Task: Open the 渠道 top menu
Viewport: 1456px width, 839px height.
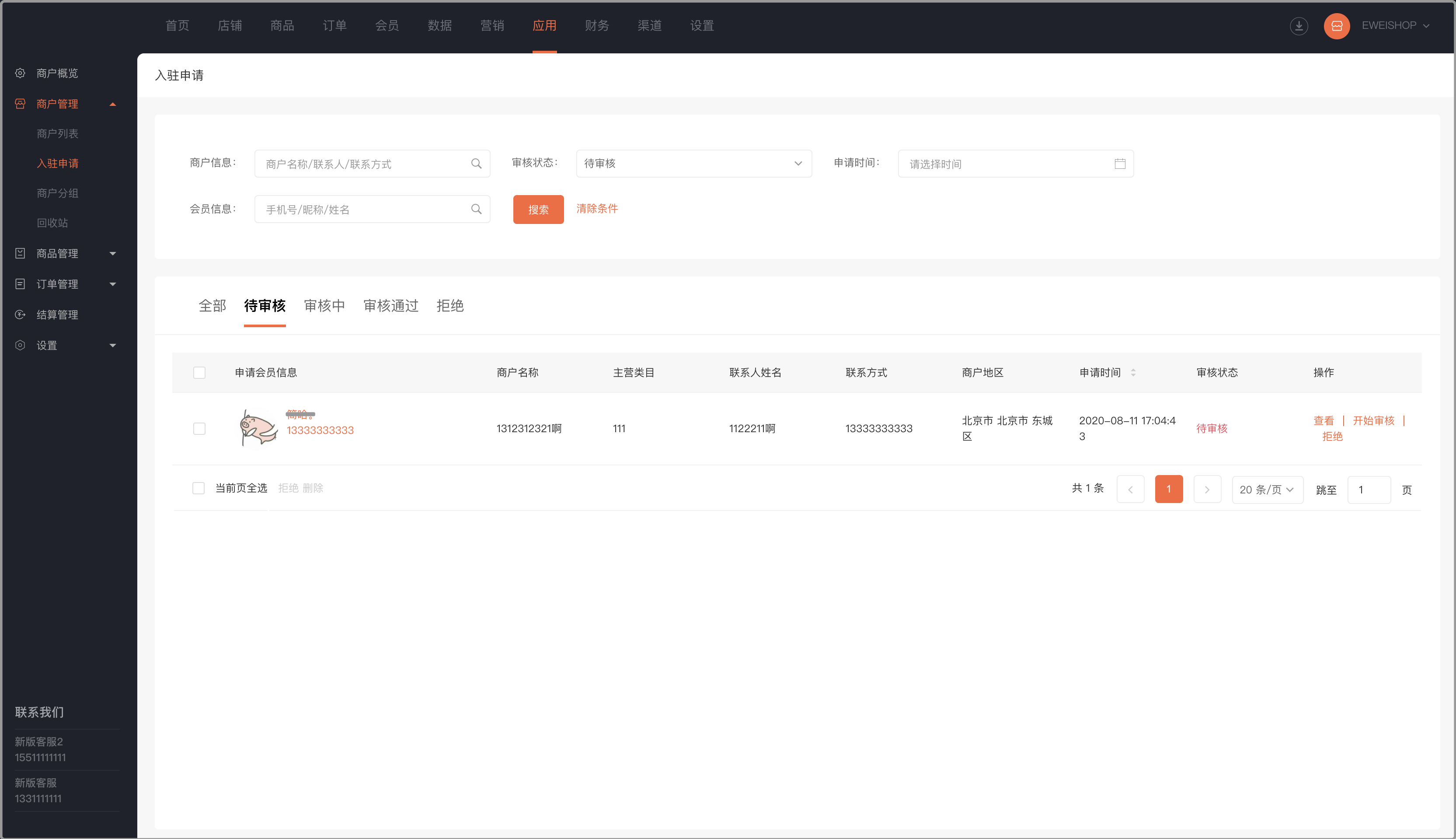Action: pyautogui.click(x=649, y=25)
